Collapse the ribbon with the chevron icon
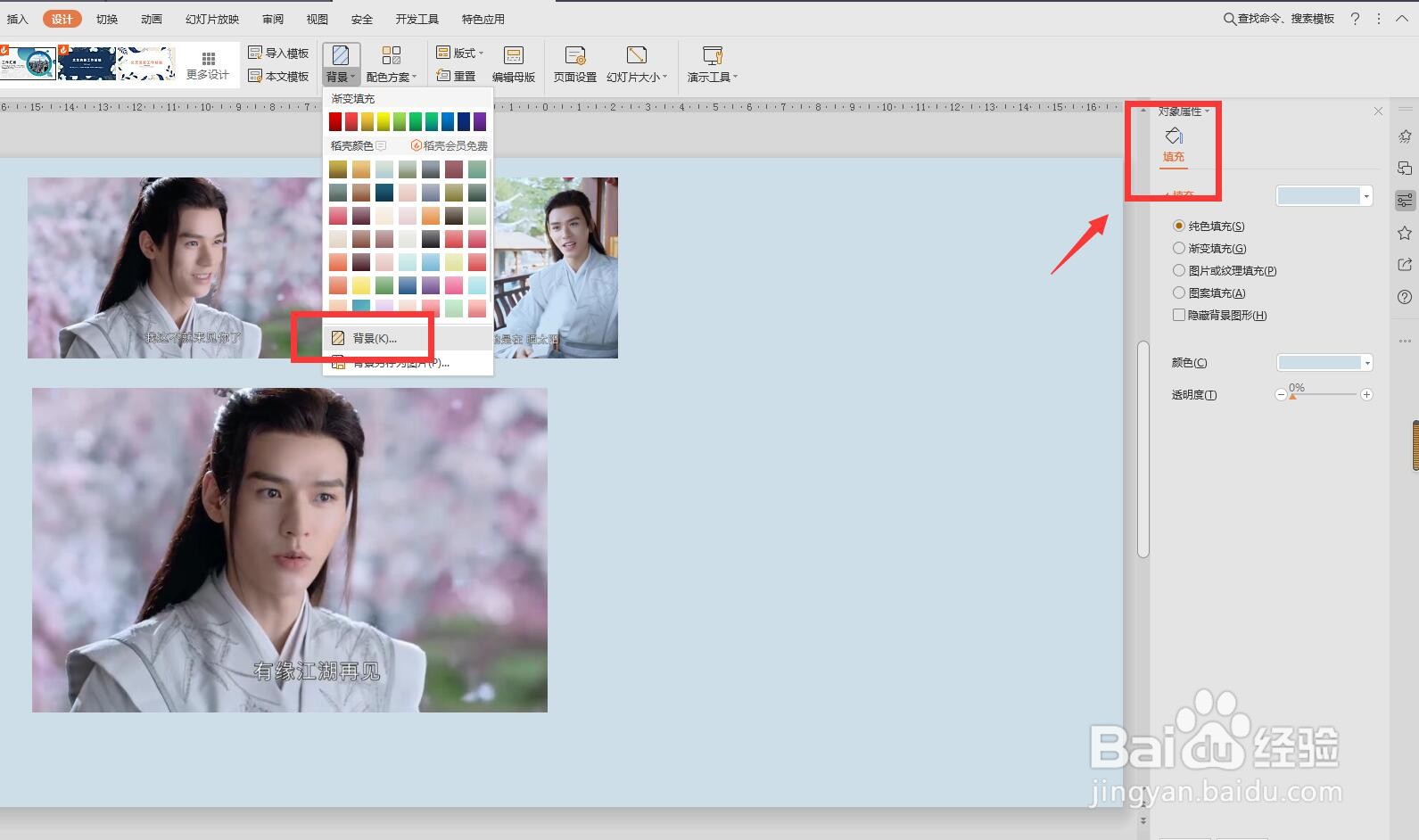Image resolution: width=1419 pixels, height=840 pixels. 1402,19
